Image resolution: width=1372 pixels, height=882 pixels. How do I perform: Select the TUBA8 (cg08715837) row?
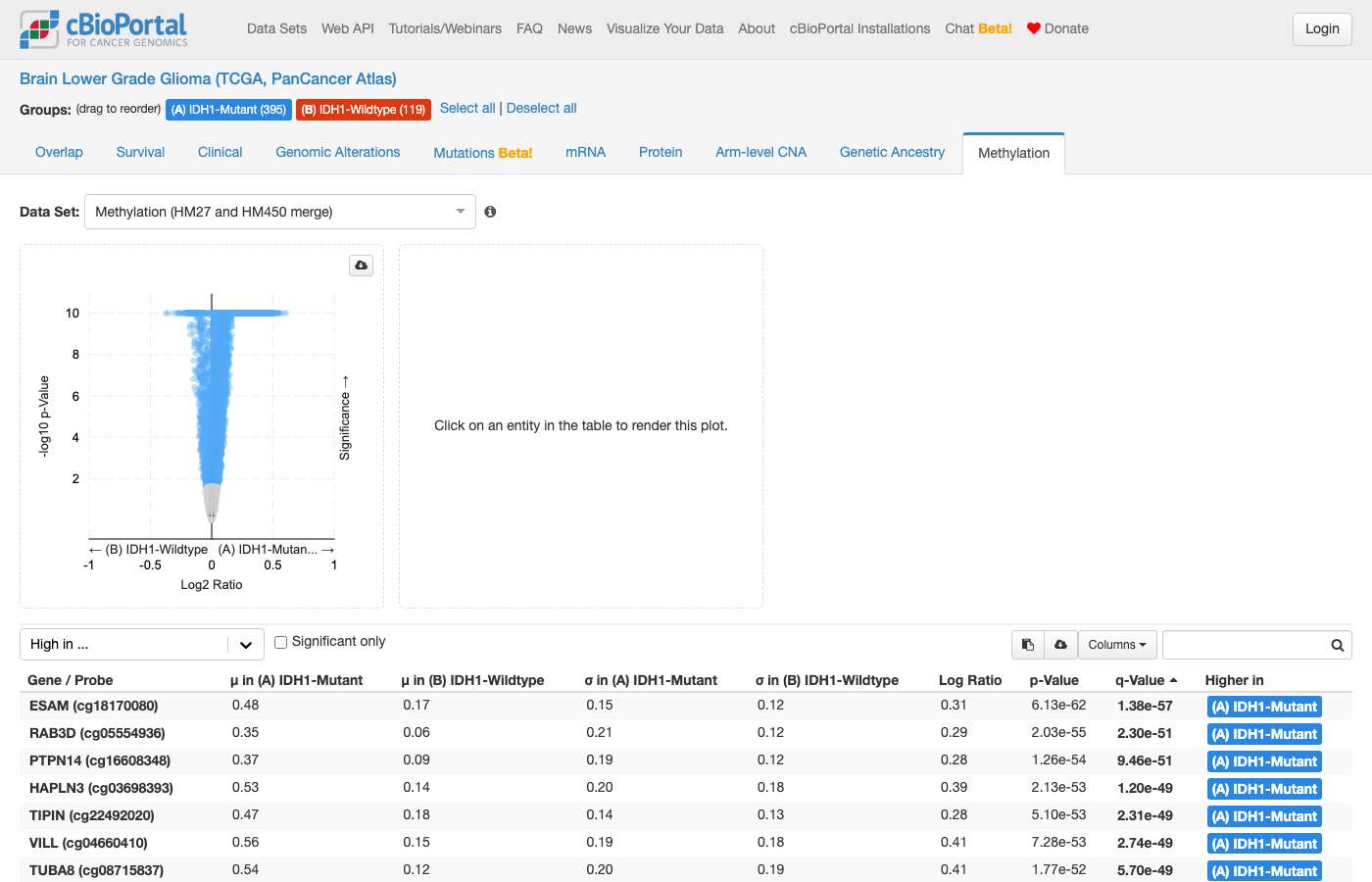(x=686, y=870)
